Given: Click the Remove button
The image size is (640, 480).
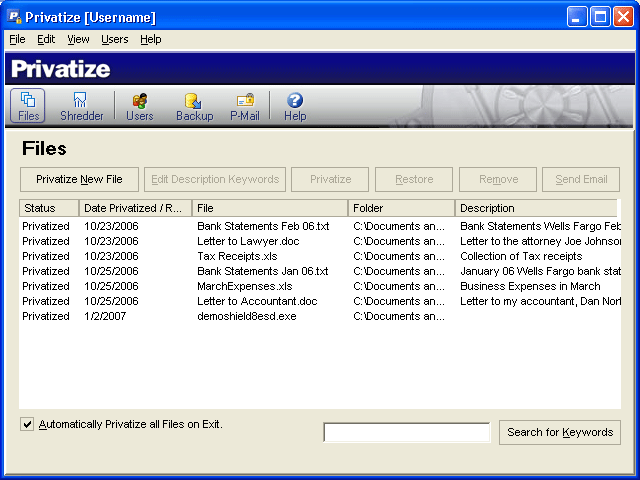Looking at the screenshot, I should click(498, 179).
